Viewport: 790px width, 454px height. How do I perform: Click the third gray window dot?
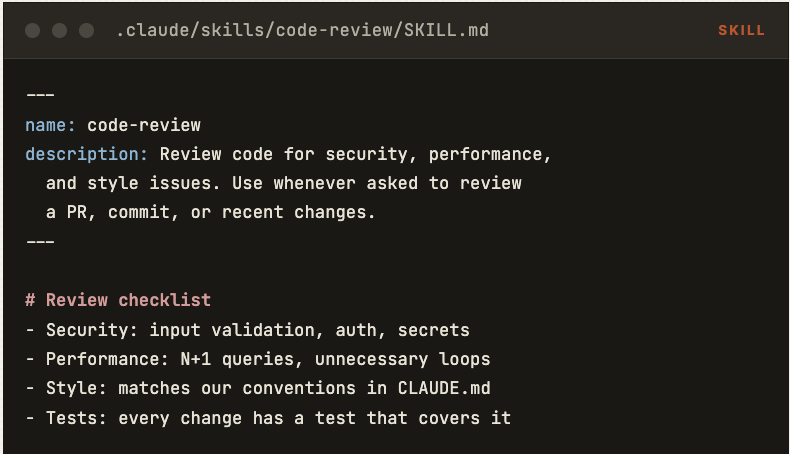[x=87, y=31]
